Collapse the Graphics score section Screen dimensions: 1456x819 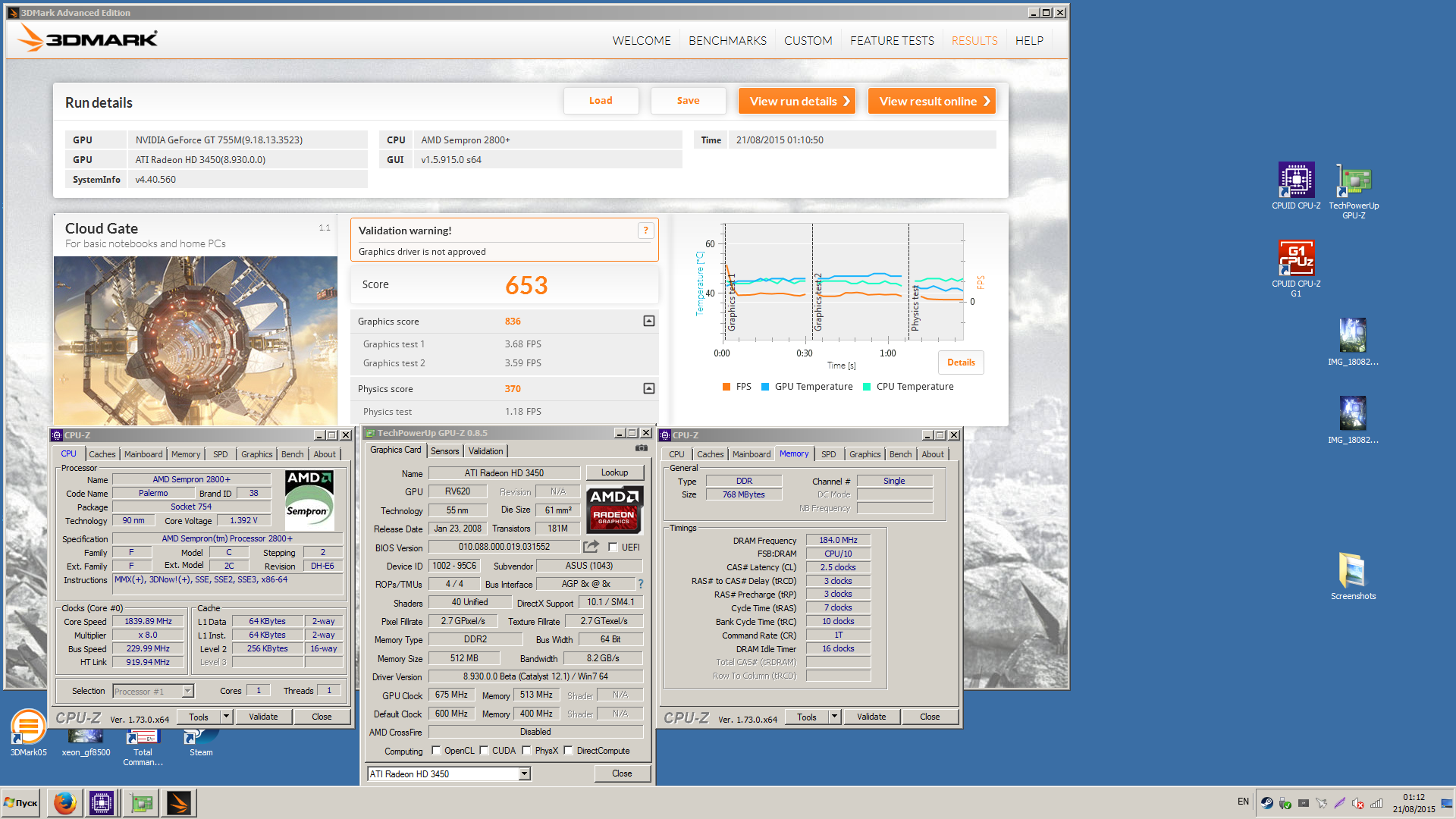coord(649,321)
